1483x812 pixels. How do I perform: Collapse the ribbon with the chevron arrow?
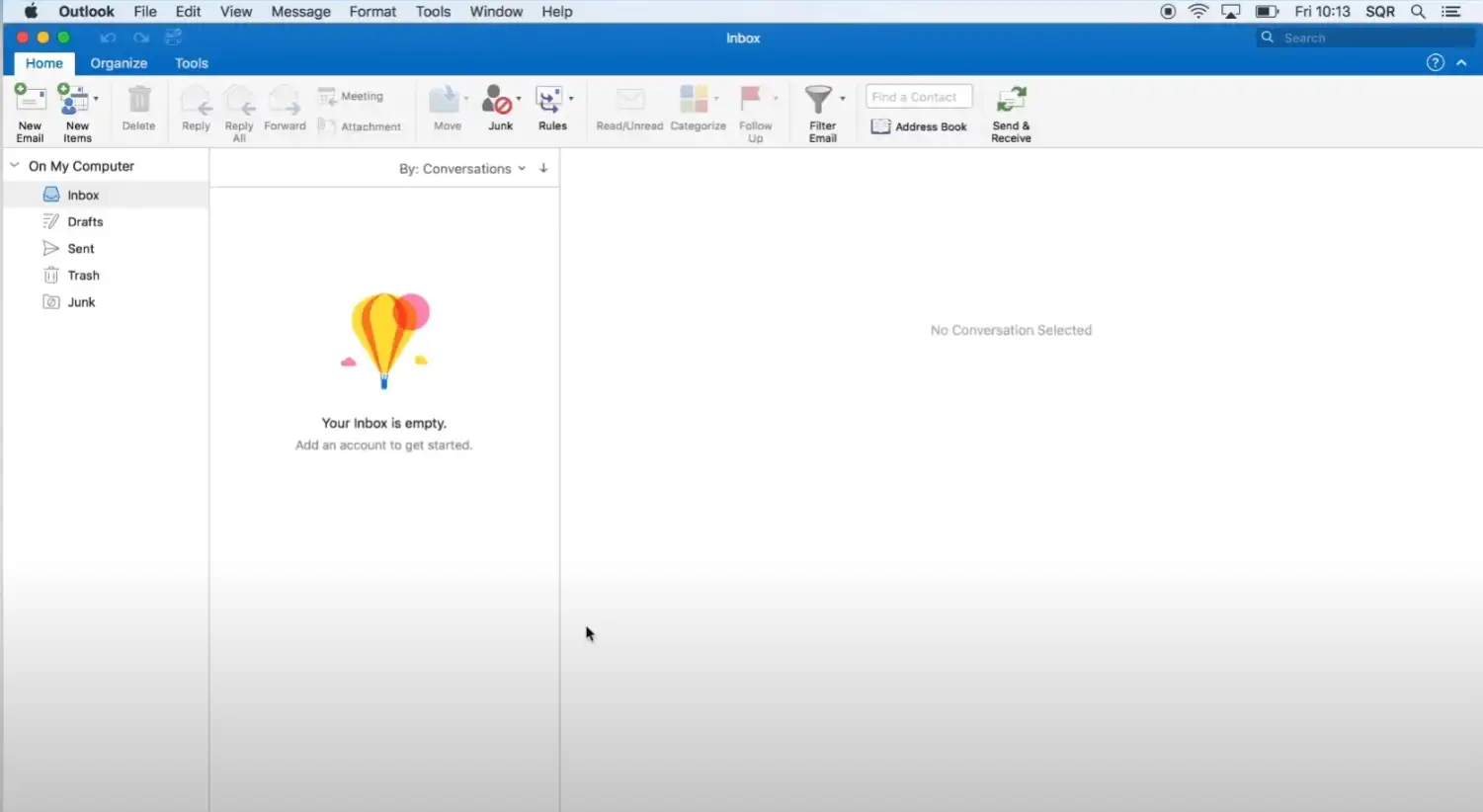click(1461, 63)
